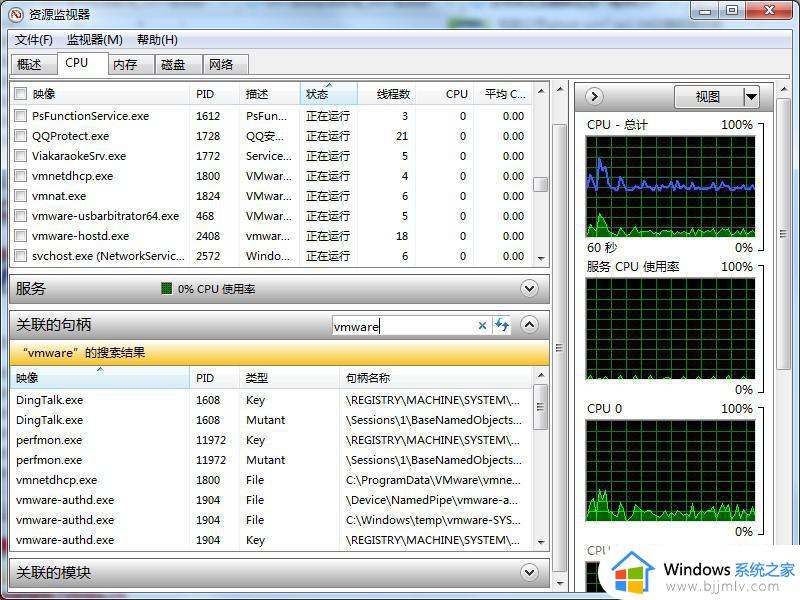800x600 pixels.
Task: Click process list scroll-down arrow
Action: (541, 259)
